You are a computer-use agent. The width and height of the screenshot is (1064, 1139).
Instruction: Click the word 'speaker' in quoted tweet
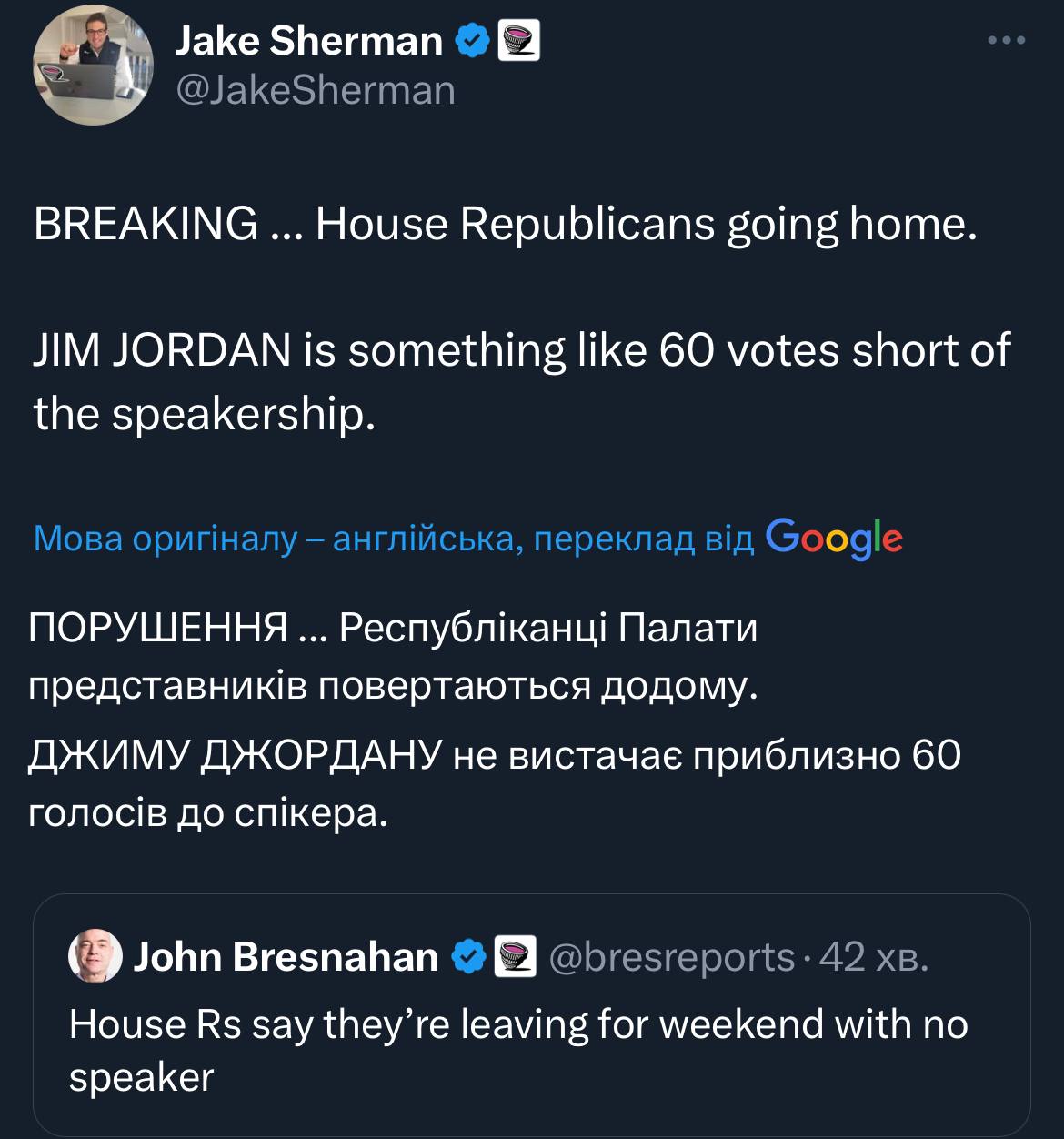pyautogui.click(x=141, y=1078)
